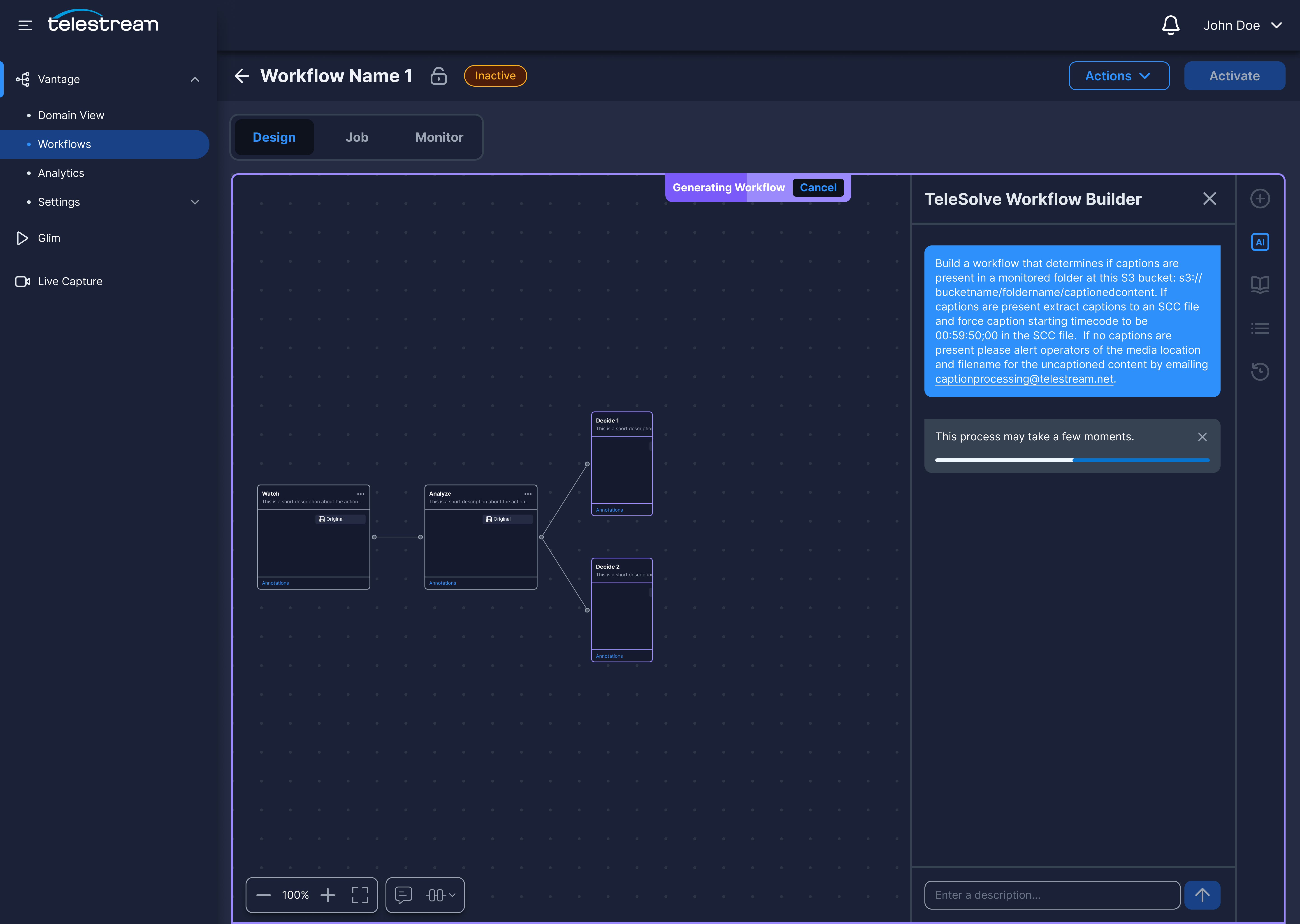Switch to the Design tab

click(x=274, y=137)
